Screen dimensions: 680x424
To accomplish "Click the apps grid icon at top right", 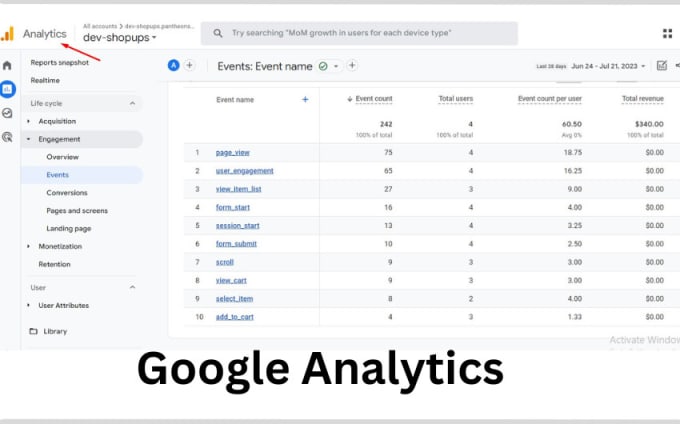I will click(667, 33).
